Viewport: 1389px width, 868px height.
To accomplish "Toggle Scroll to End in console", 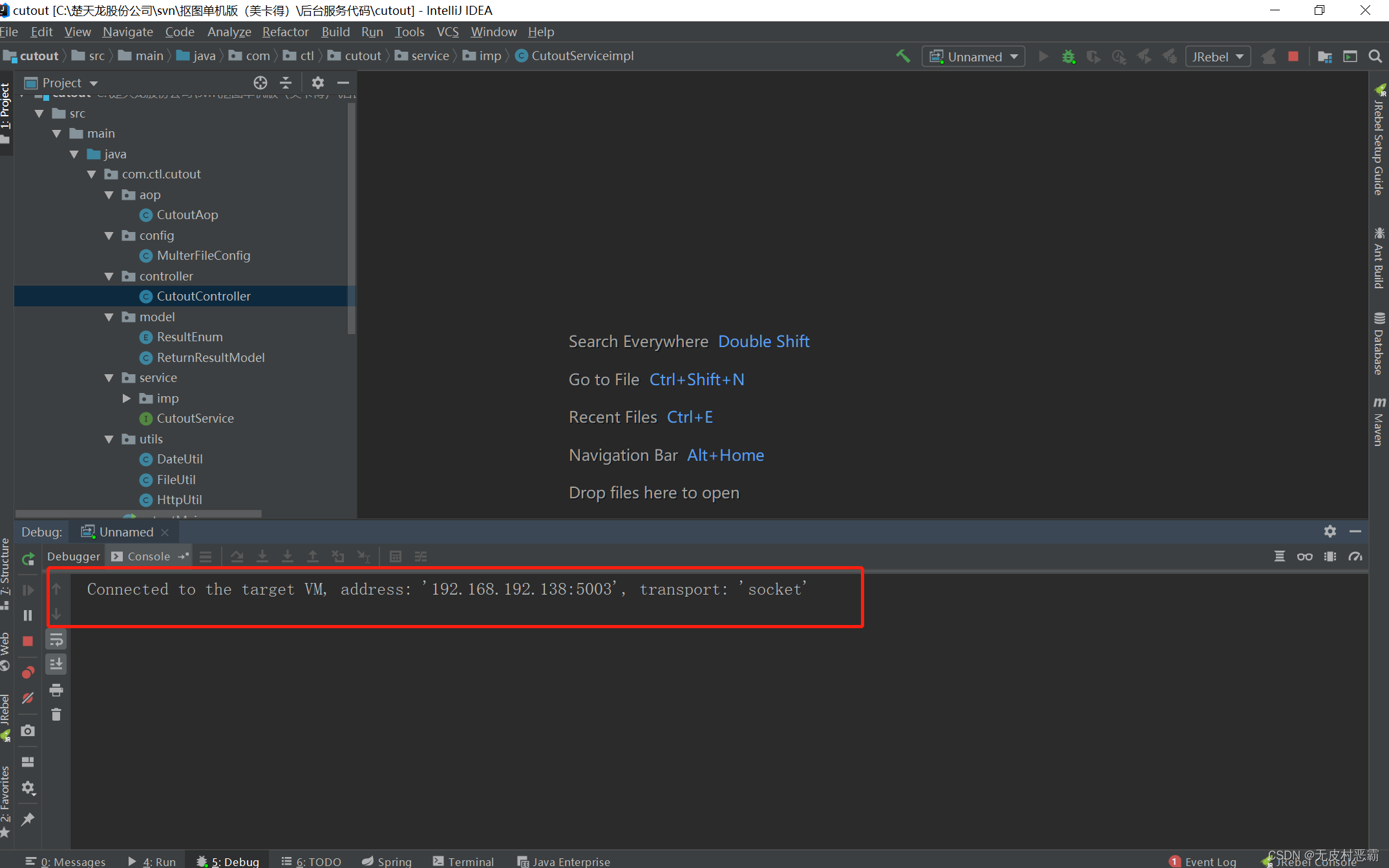I will click(56, 664).
